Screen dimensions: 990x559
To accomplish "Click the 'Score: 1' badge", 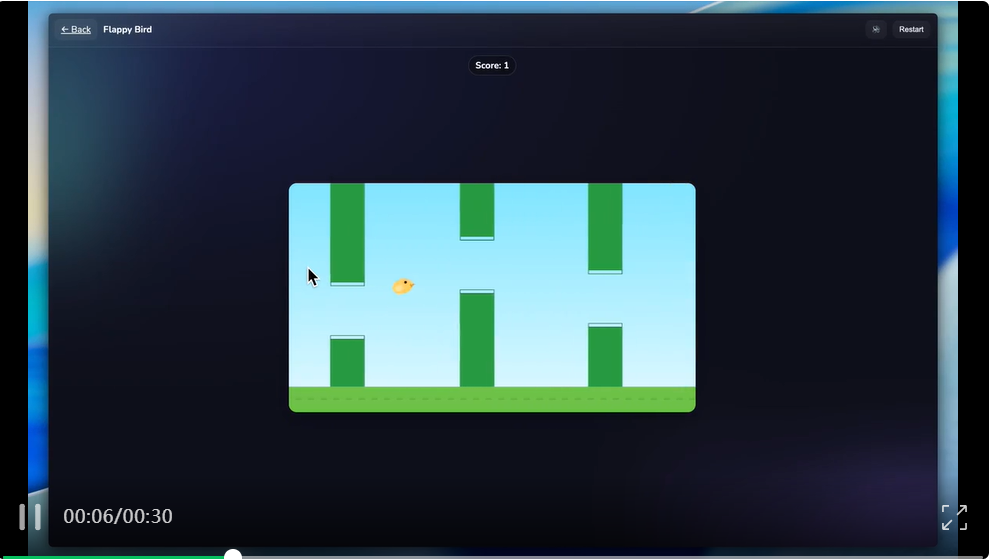I will point(492,66).
